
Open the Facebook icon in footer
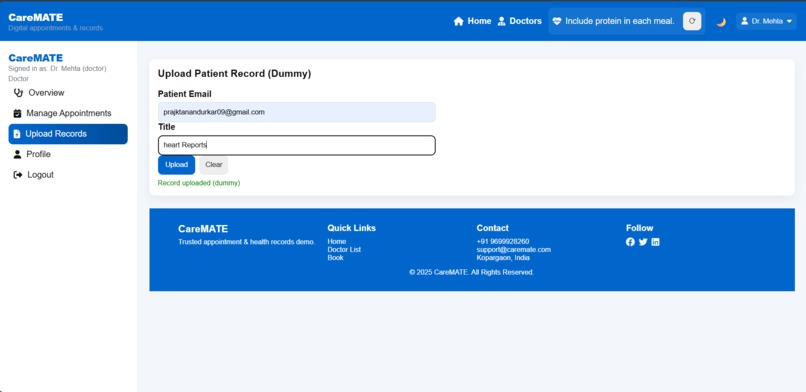(x=630, y=242)
